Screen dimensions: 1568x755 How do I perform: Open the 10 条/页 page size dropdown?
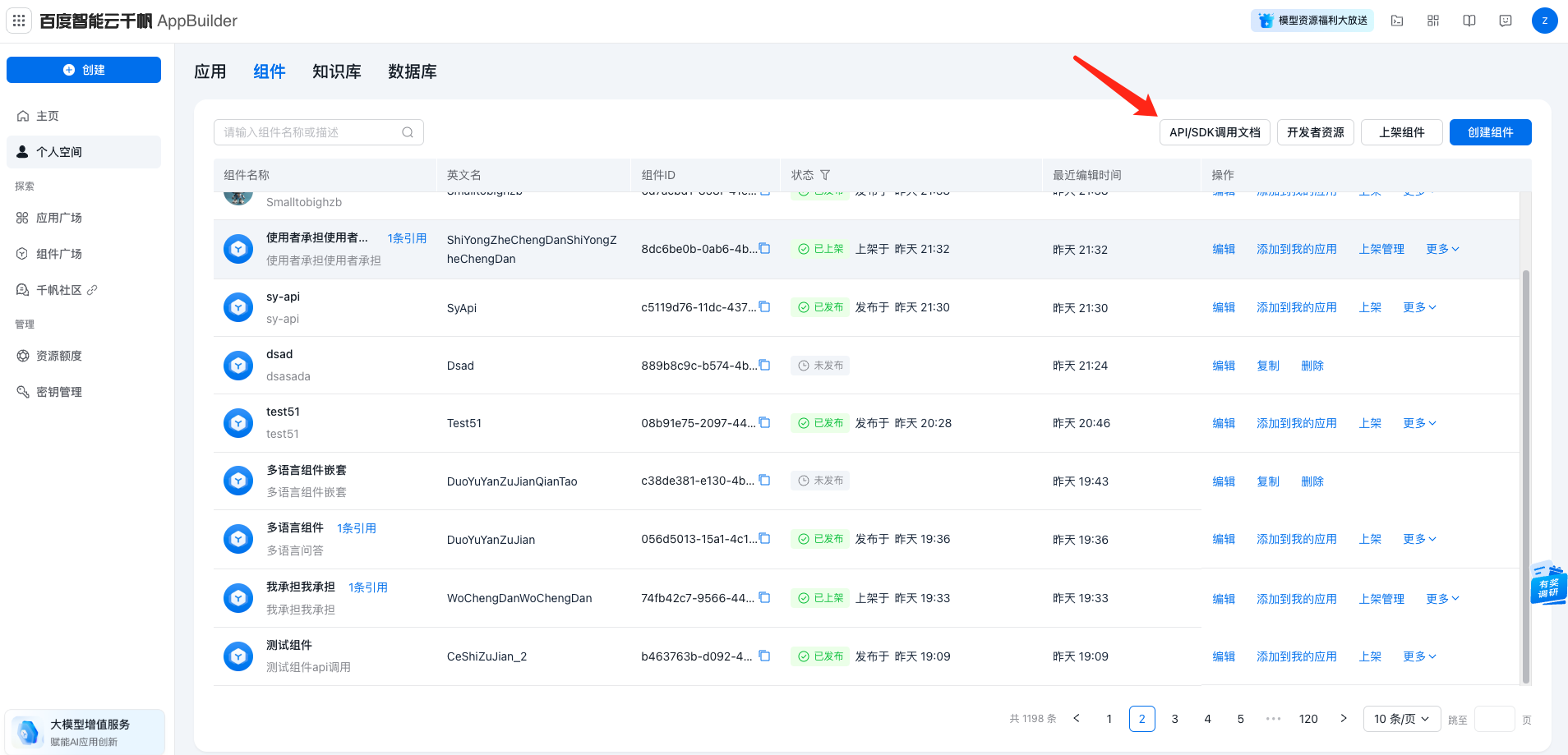(x=1402, y=719)
